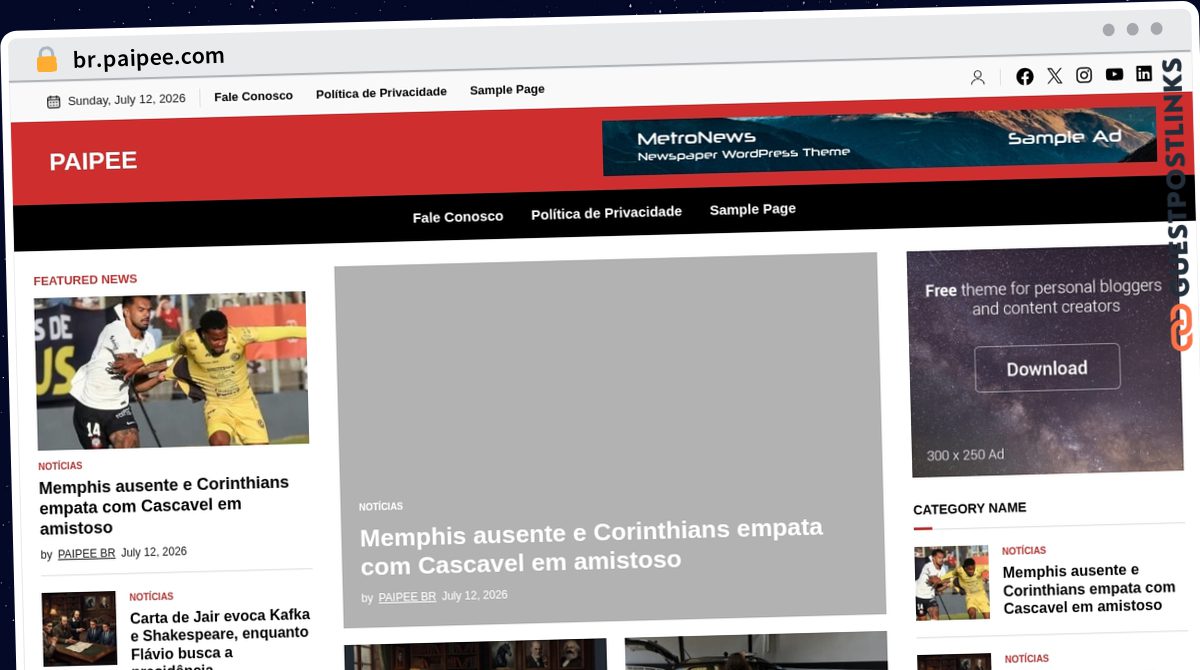Open large center Memphis ausente headline
The height and width of the screenshot is (670, 1200).
click(x=592, y=546)
